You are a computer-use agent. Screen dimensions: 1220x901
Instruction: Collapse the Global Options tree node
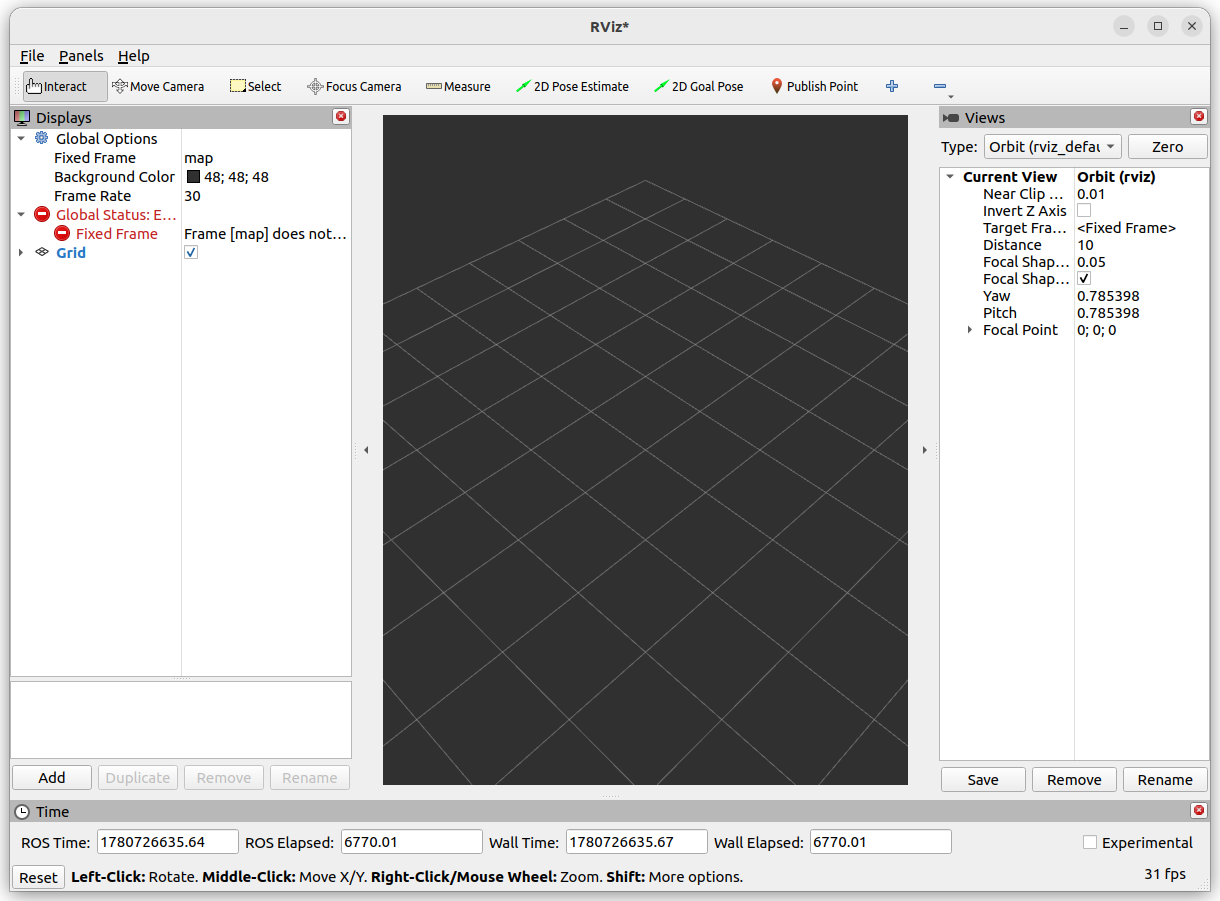21,138
